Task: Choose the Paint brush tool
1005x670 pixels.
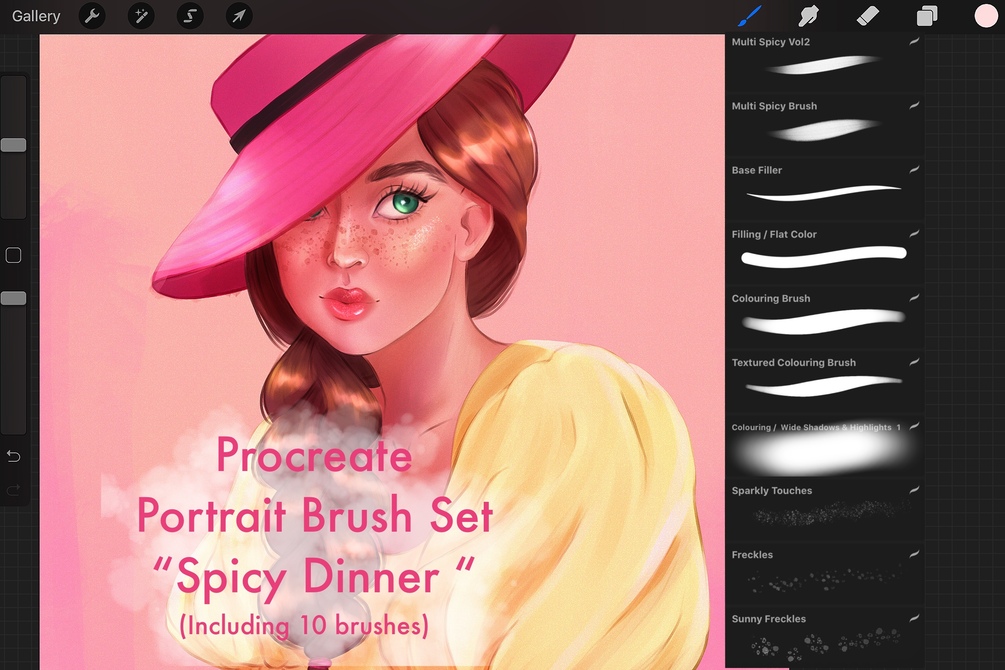Action: tap(748, 16)
